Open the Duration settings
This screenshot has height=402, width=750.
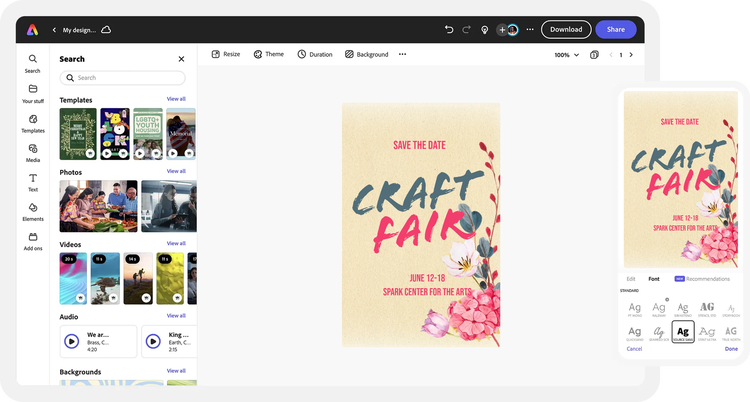tap(315, 54)
